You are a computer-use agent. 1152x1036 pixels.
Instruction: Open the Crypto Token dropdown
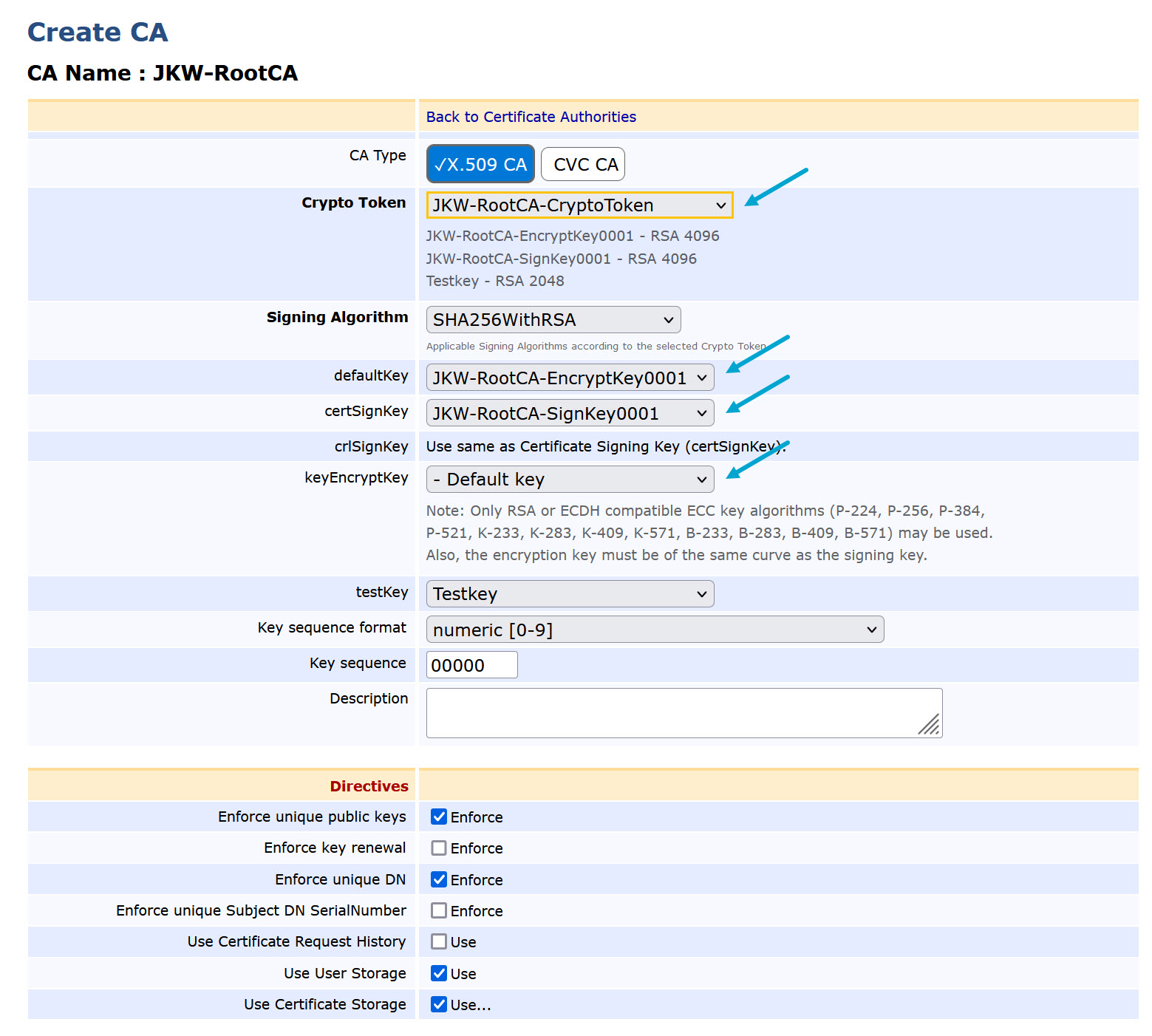(x=579, y=205)
